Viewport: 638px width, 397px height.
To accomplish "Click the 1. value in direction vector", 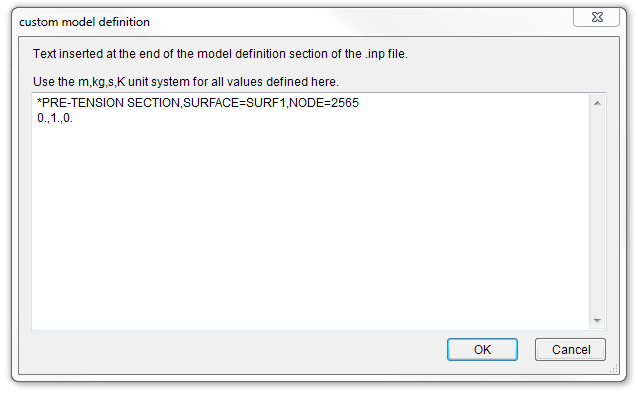I will 55,118.
